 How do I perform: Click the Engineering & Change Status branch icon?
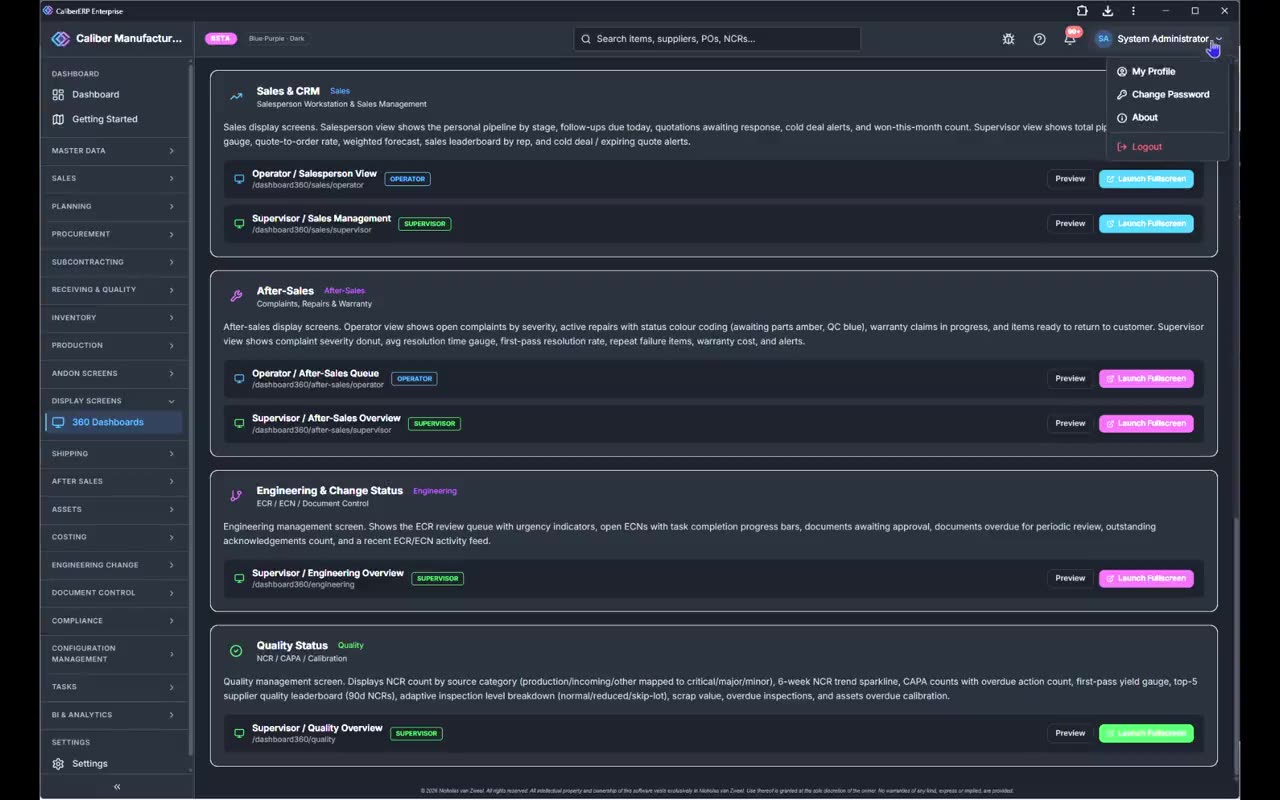236,496
